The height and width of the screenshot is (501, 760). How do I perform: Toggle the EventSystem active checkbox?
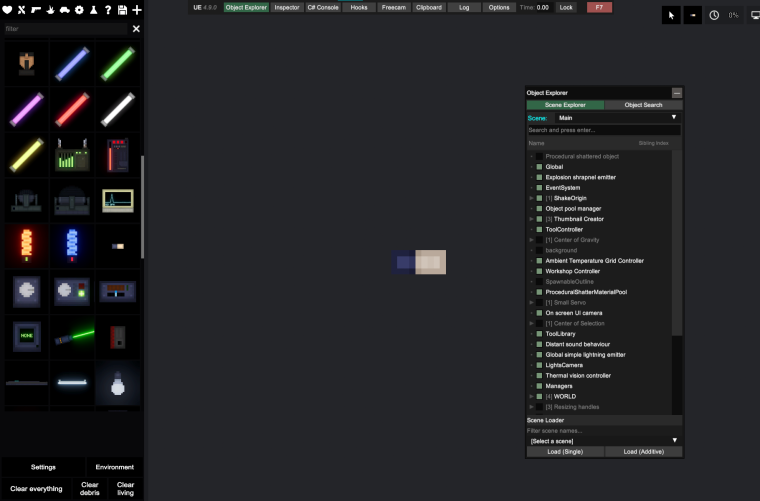pyautogui.click(x=539, y=188)
